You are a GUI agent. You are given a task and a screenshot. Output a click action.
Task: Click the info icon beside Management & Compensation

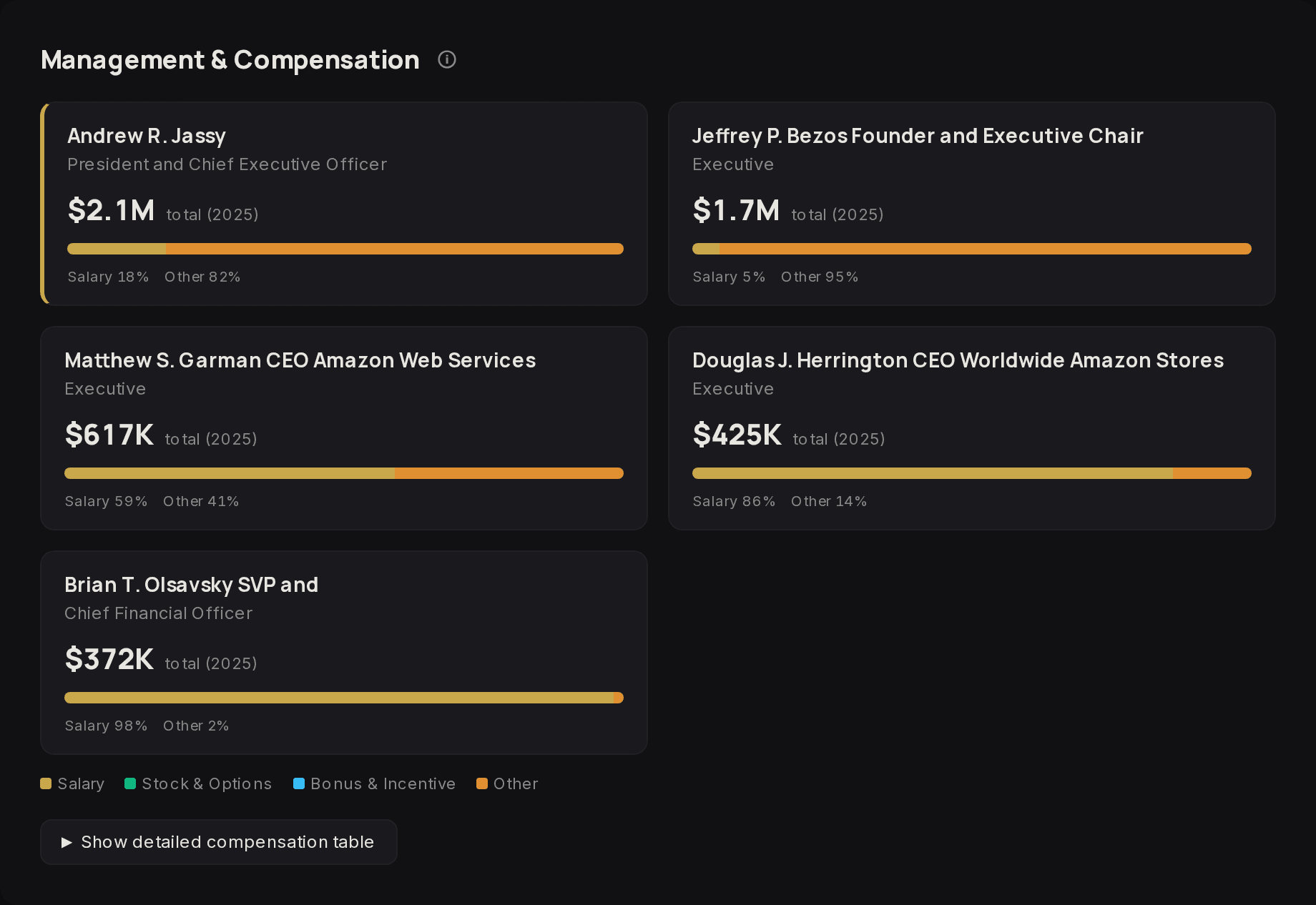pos(447,60)
